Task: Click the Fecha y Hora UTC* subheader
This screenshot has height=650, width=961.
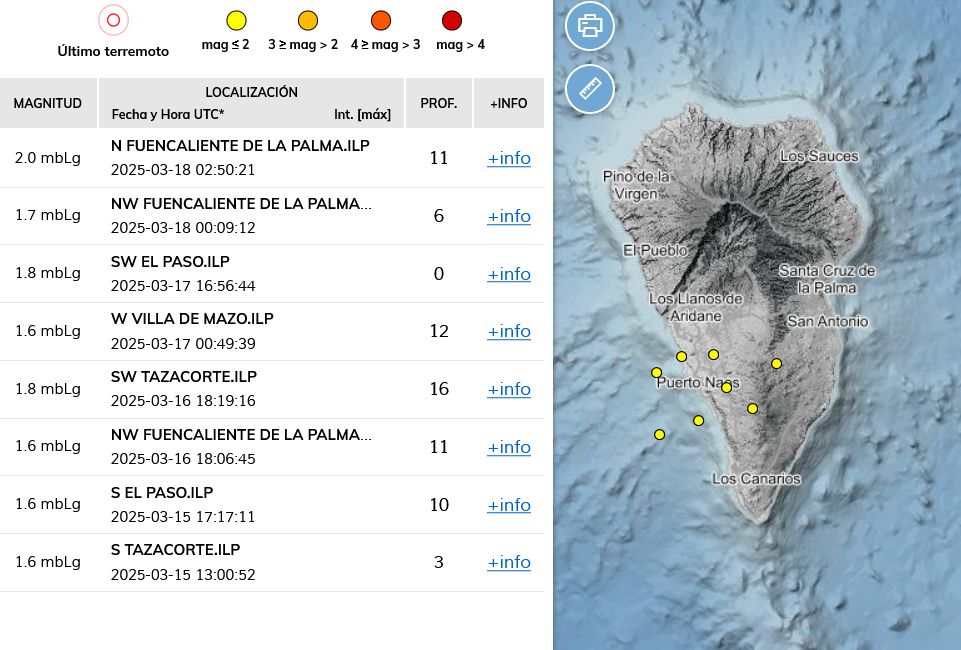Action: click(x=168, y=115)
